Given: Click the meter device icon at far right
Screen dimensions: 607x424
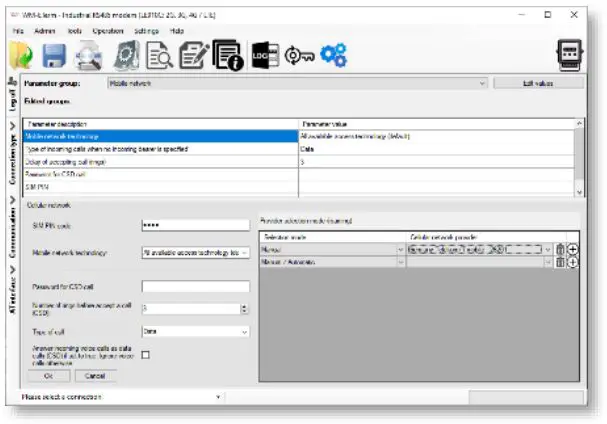Looking at the screenshot, I should pyautogui.click(x=569, y=55).
